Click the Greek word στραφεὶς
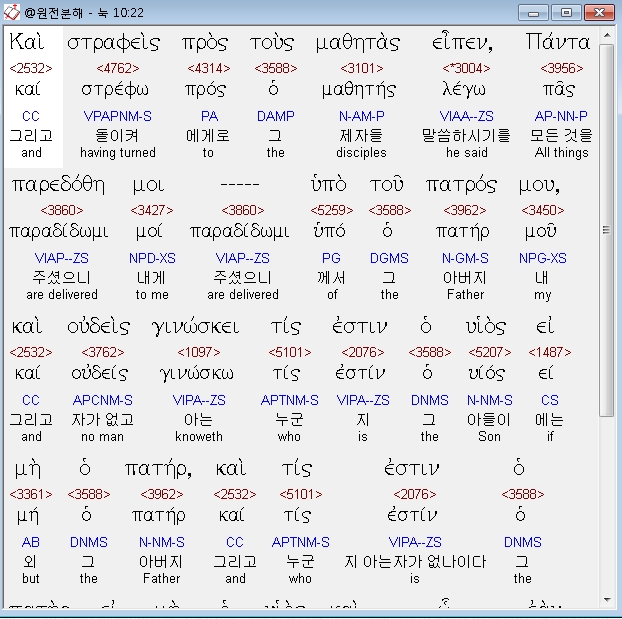This screenshot has width=622, height=619. coord(113,43)
